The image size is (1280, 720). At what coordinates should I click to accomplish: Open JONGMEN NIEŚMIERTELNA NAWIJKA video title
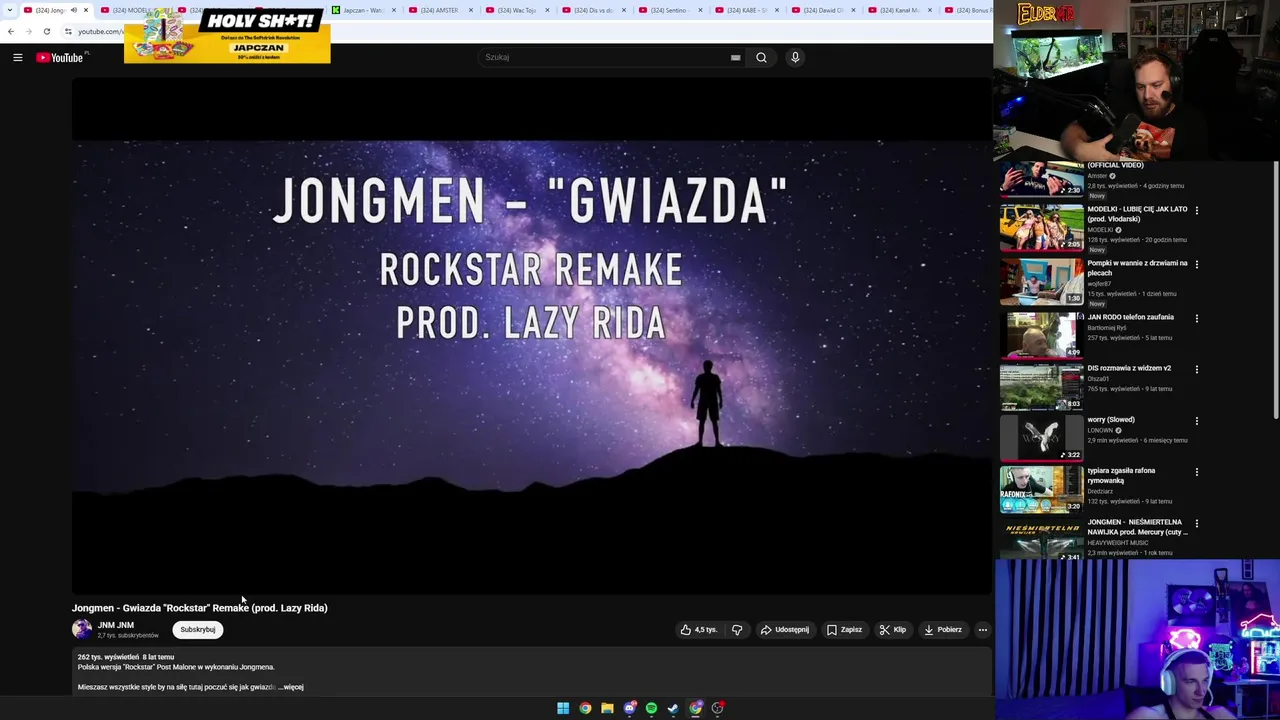[1138, 527]
